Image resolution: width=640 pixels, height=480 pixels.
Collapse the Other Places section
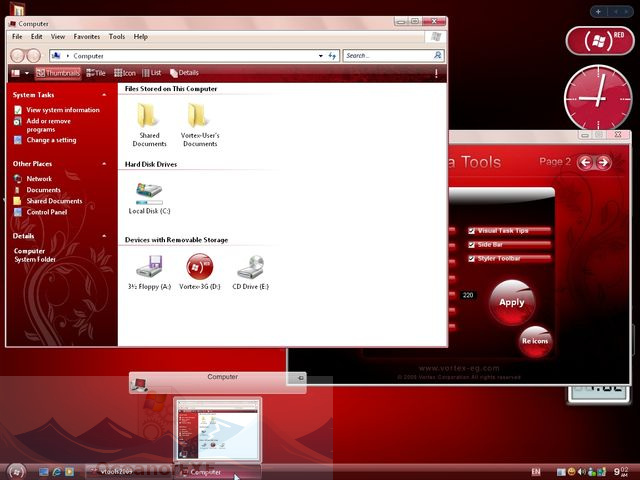104,164
